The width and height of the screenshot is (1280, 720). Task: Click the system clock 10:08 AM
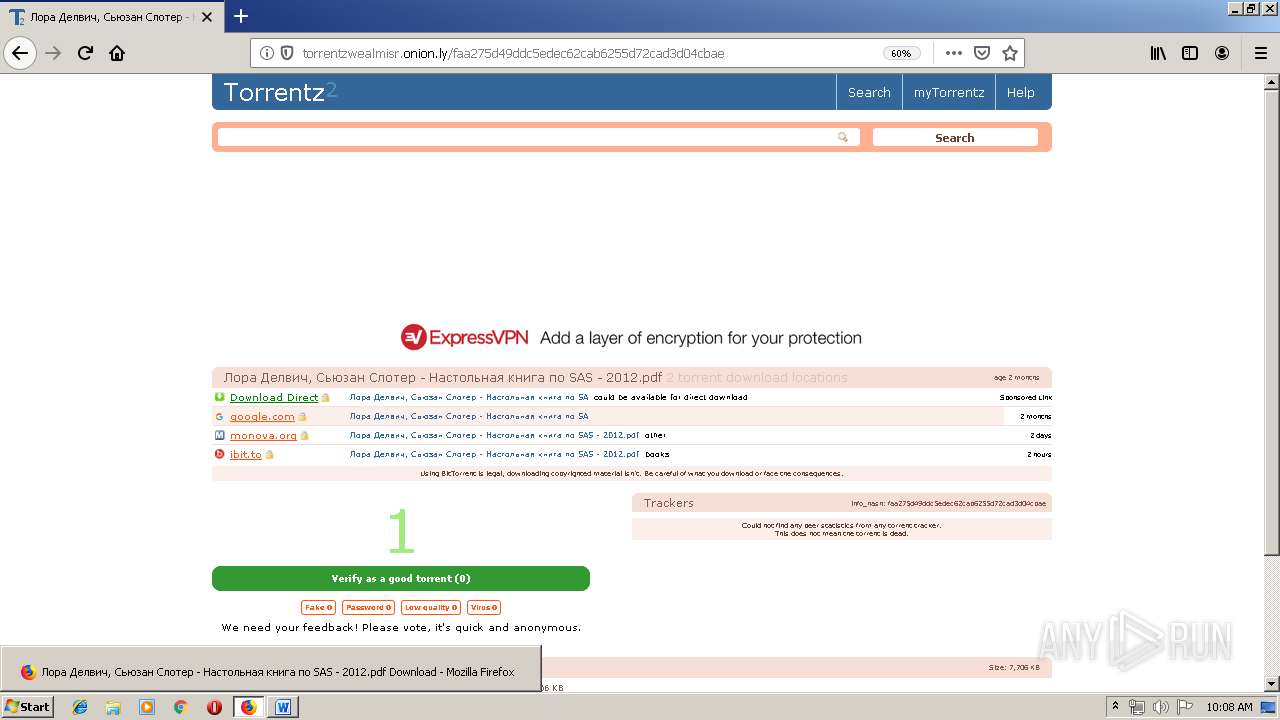tap(1229, 707)
